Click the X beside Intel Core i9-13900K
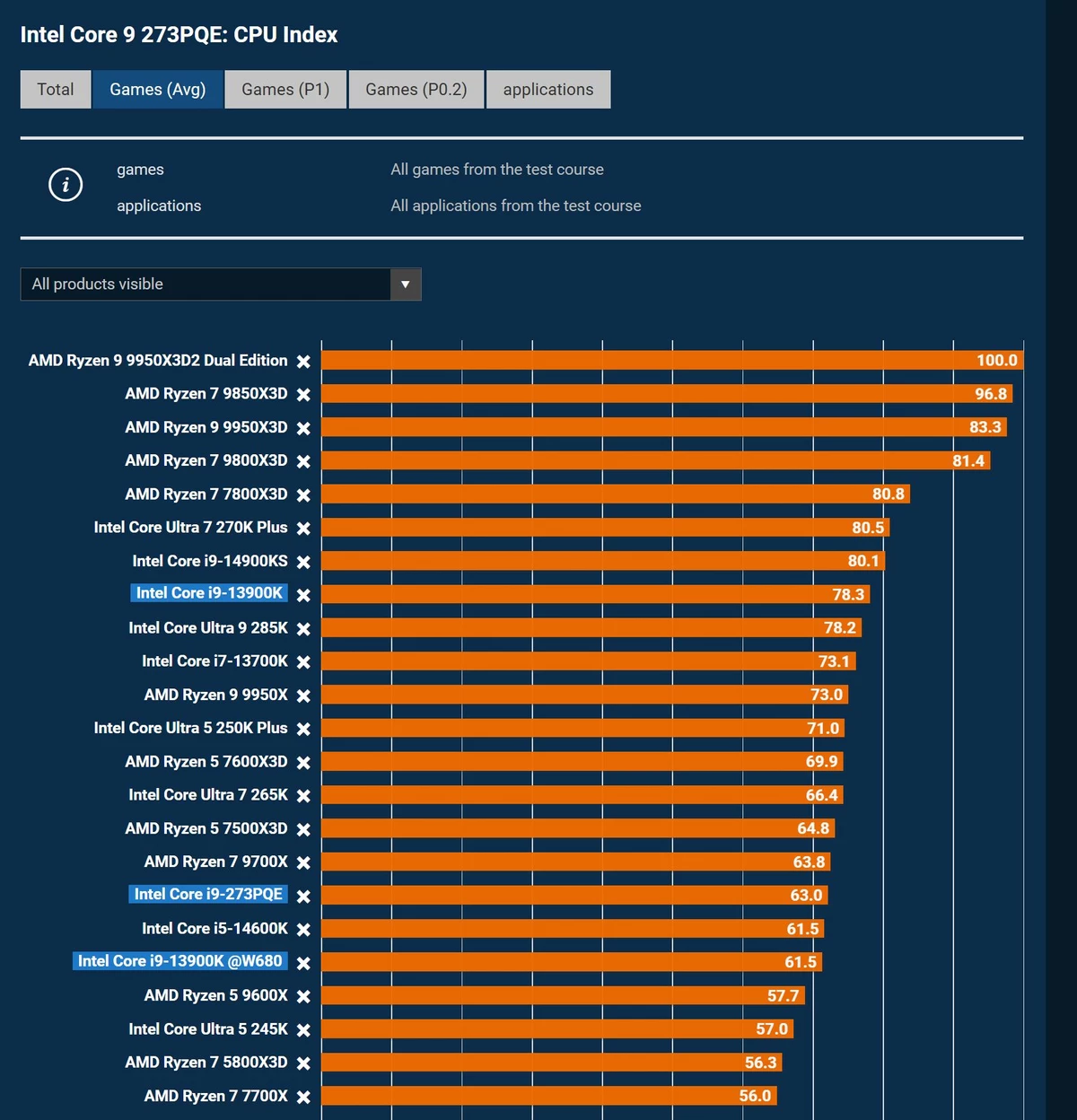 tap(303, 595)
